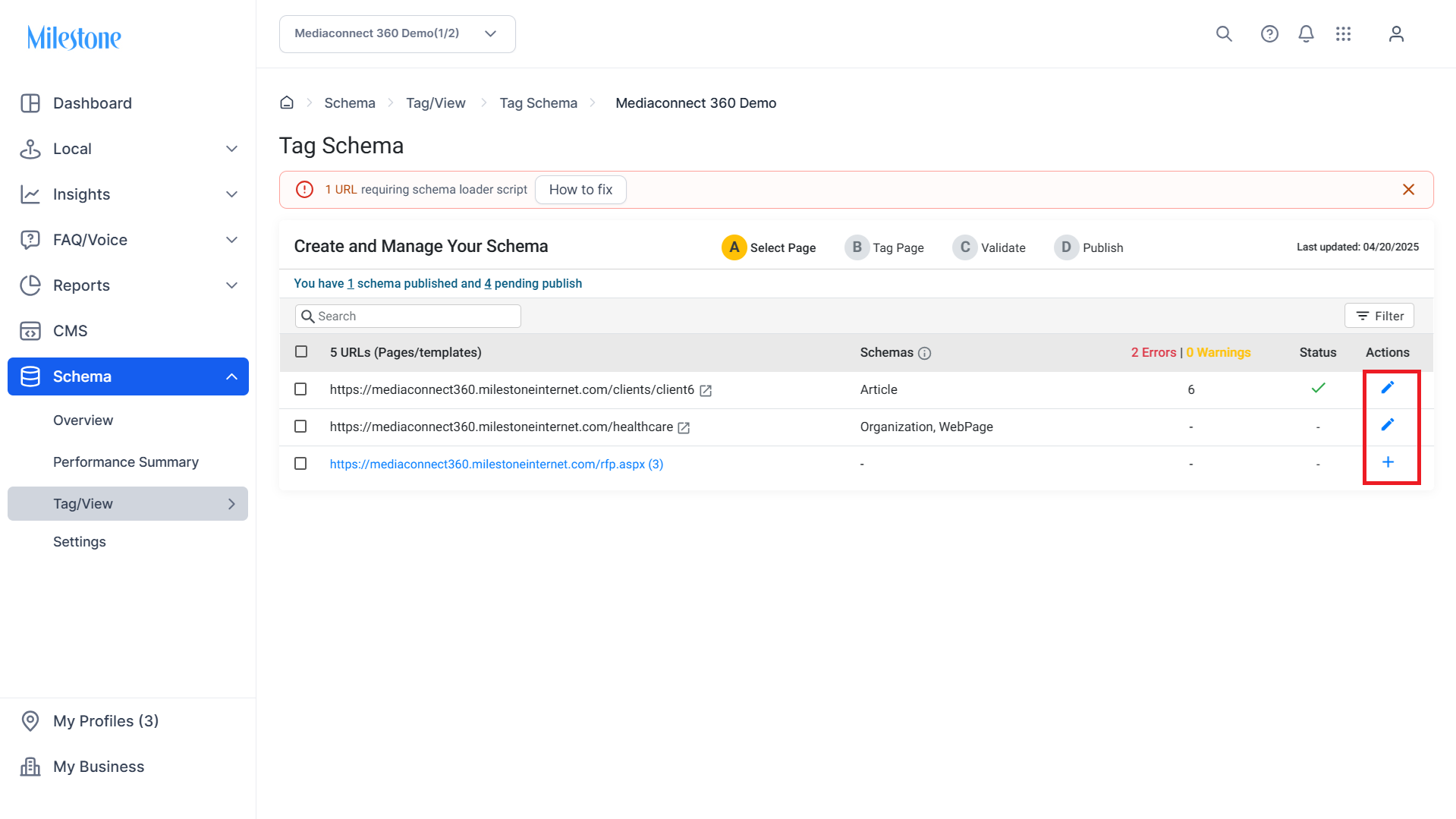The width and height of the screenshot is (1456, 819).
Task: Click step D Publish badge
Action: point(1066,247)
